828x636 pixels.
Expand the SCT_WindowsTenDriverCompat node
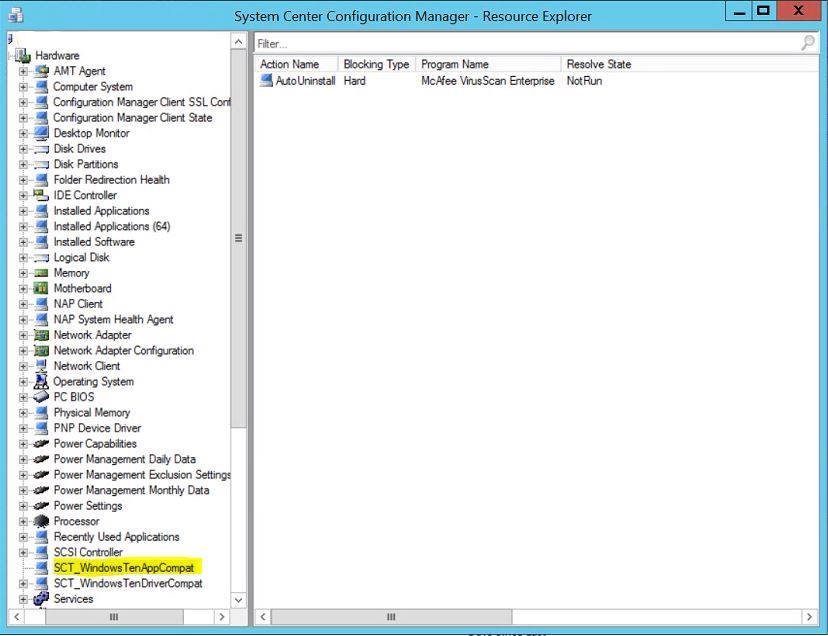click(23, 584)
